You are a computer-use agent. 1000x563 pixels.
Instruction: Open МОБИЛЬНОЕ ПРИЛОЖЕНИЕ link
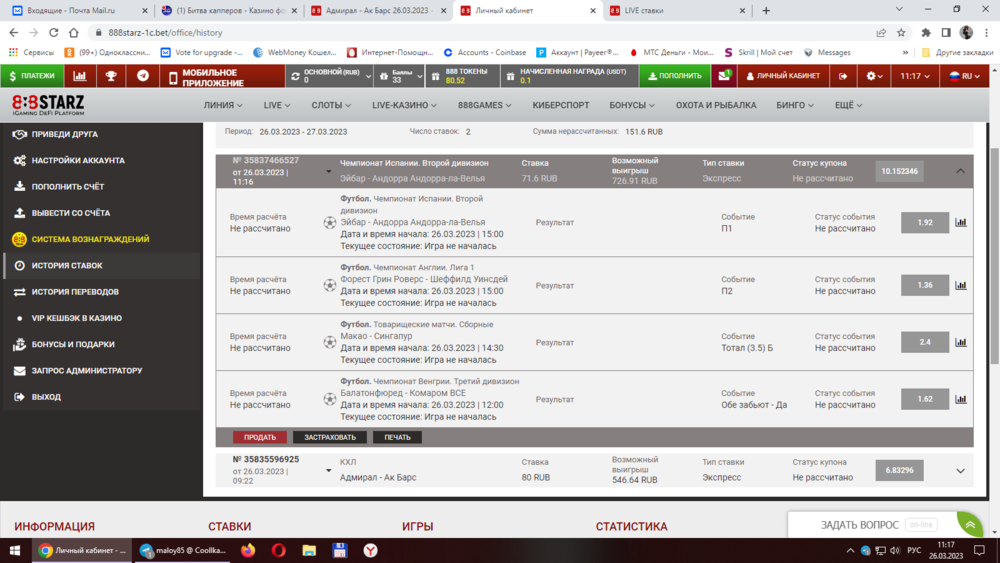click(x=222, y=77)
